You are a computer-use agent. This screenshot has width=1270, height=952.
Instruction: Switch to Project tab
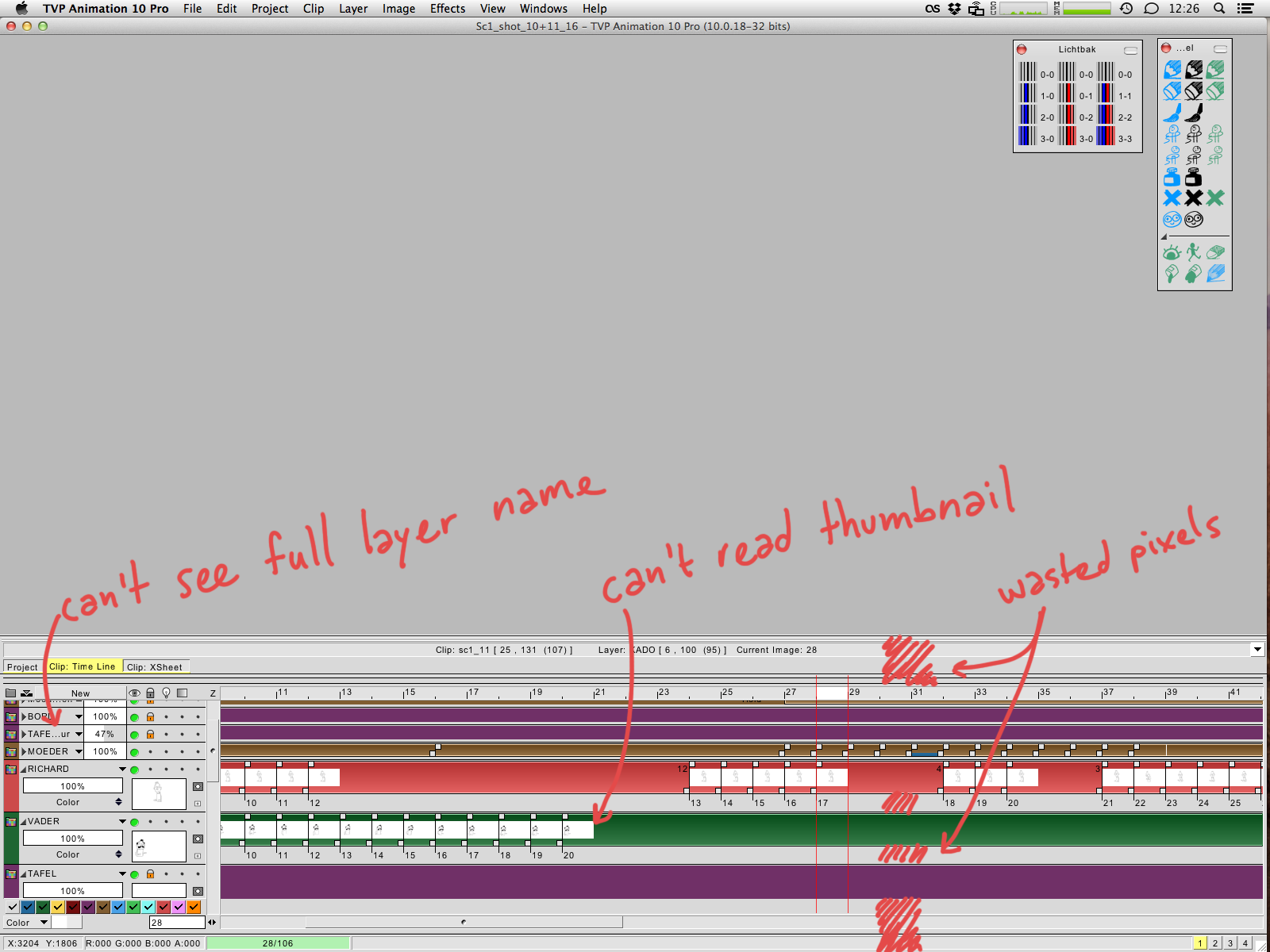click(22, 667)
